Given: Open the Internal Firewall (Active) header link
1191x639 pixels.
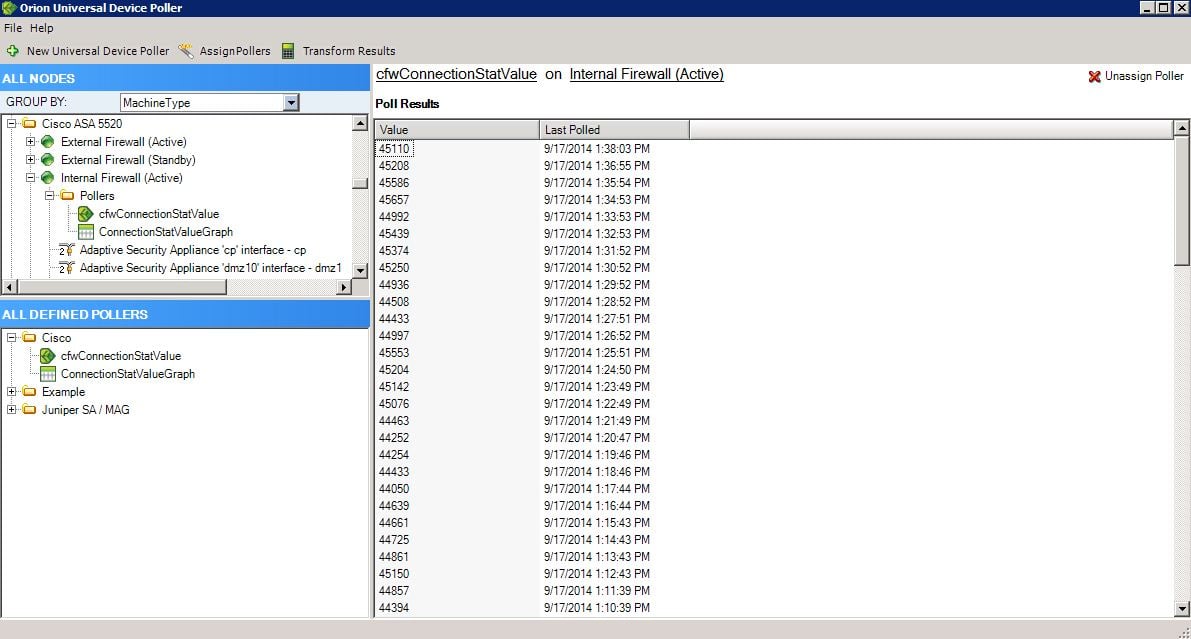Looking at the screenshot, I should [646, 74].
